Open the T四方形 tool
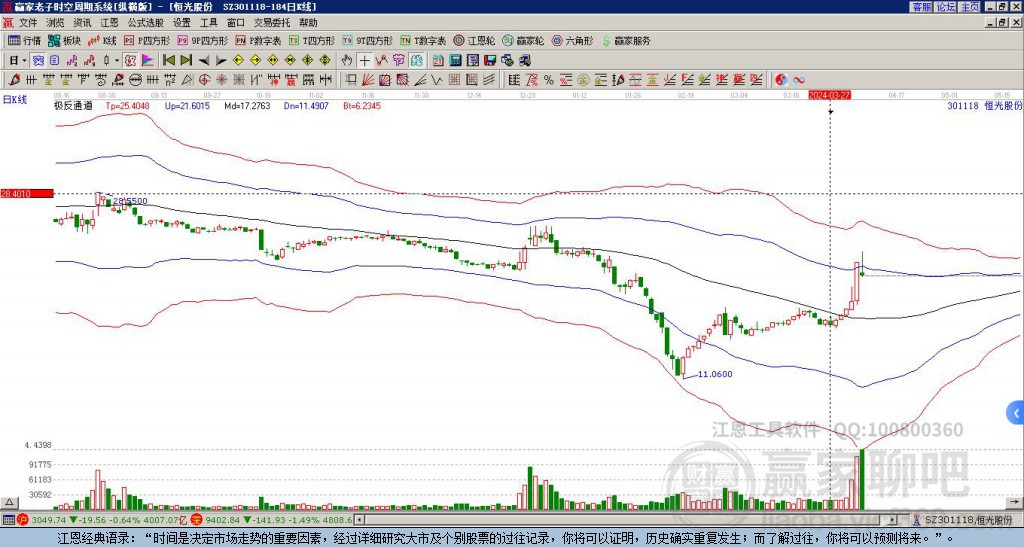1024x548 pixels. (312, 41)
